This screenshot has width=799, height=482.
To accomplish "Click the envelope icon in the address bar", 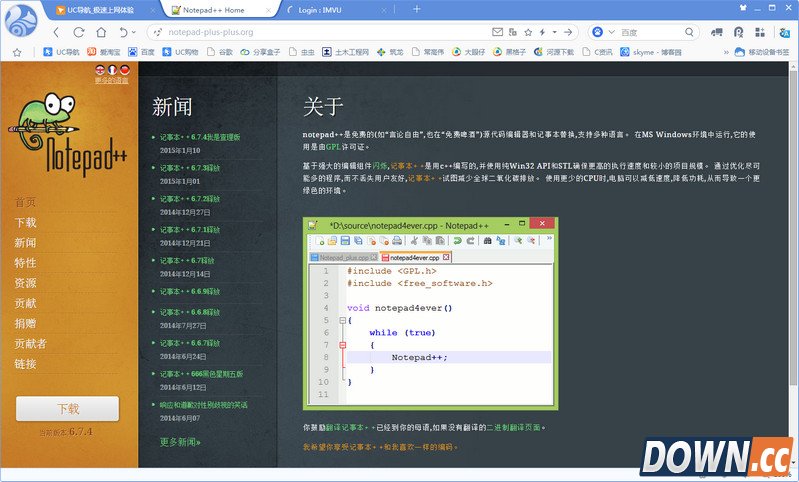I will pyautogui.click(x=497, y=32).
